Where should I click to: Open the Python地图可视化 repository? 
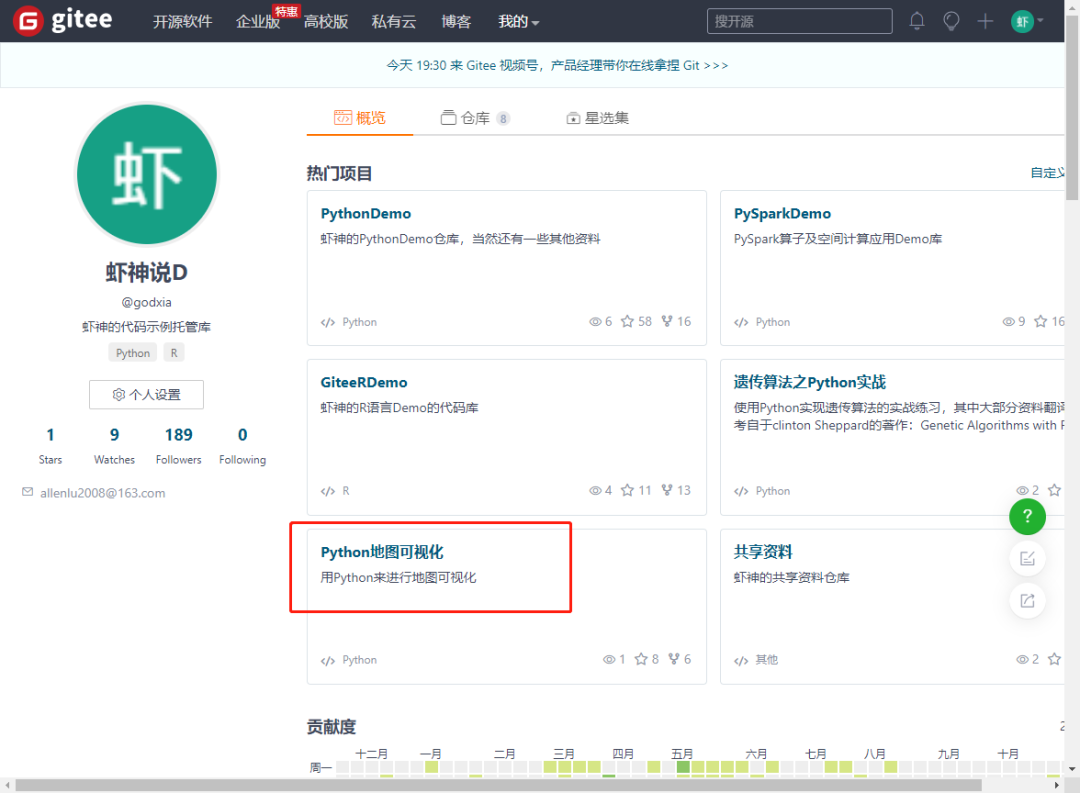pos(382,553)
